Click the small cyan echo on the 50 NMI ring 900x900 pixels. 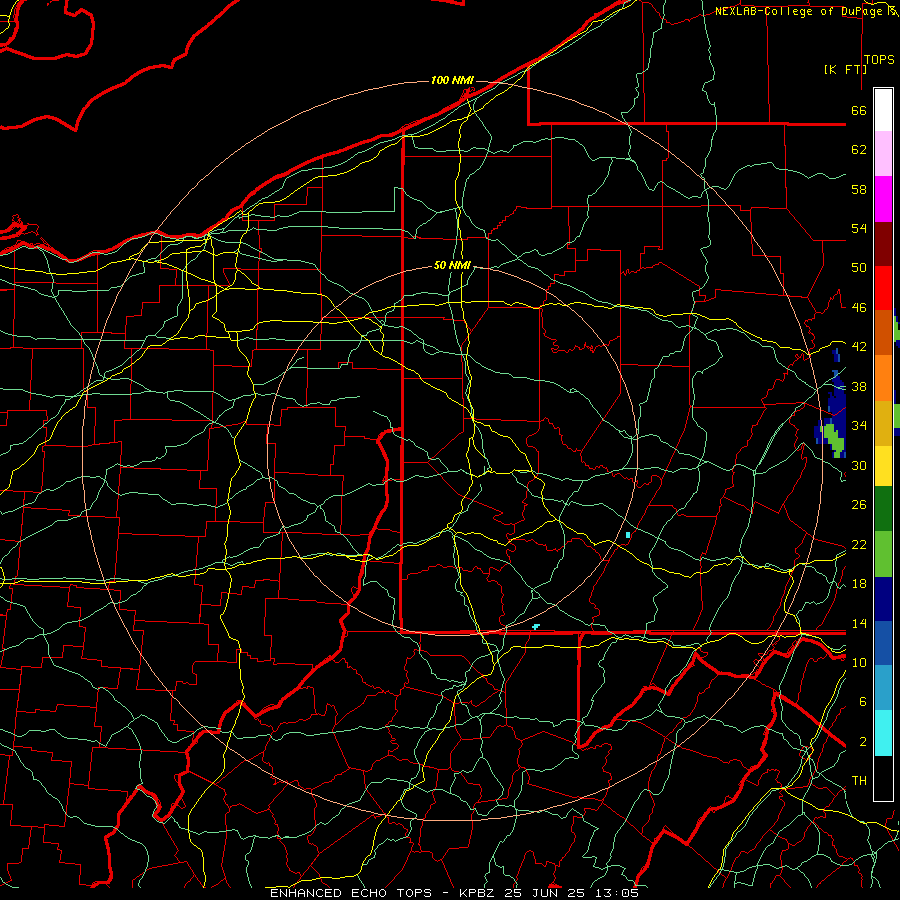click(628, 535)
